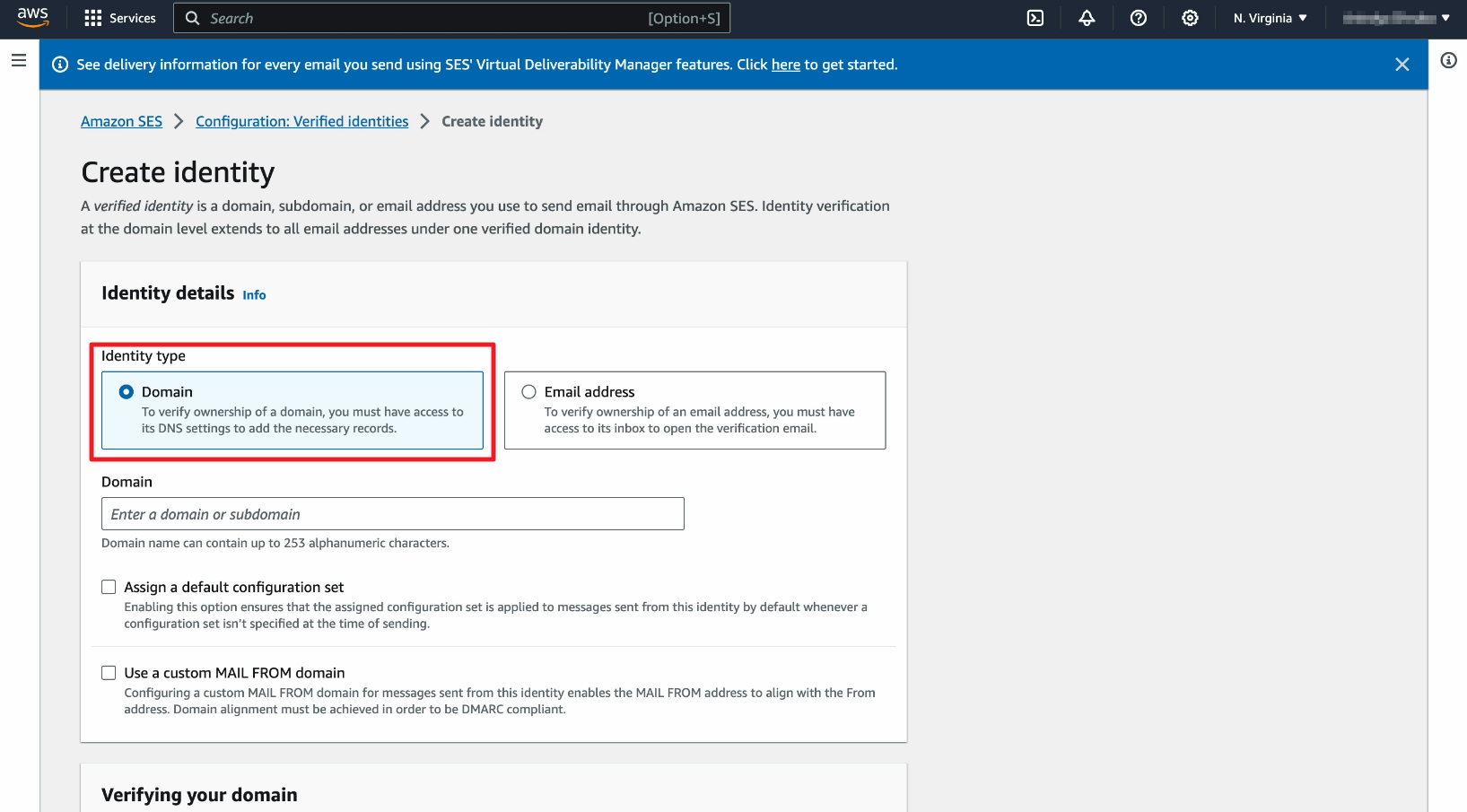Image resolution: width=1467 pixels, height=812 pixels.
Task: Check Use a custom MAIL FROM domain
Action: (109, 673)
